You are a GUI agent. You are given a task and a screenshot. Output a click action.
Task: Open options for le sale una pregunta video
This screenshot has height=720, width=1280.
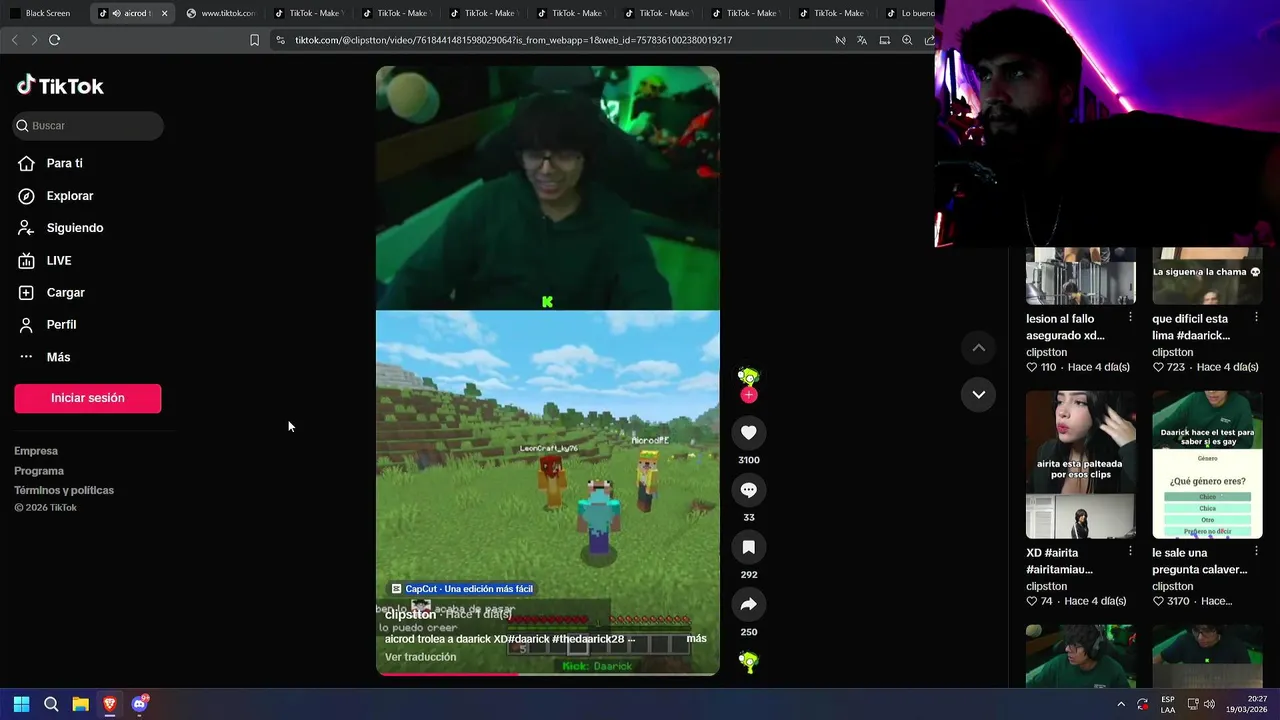[x=1256, y=551]
